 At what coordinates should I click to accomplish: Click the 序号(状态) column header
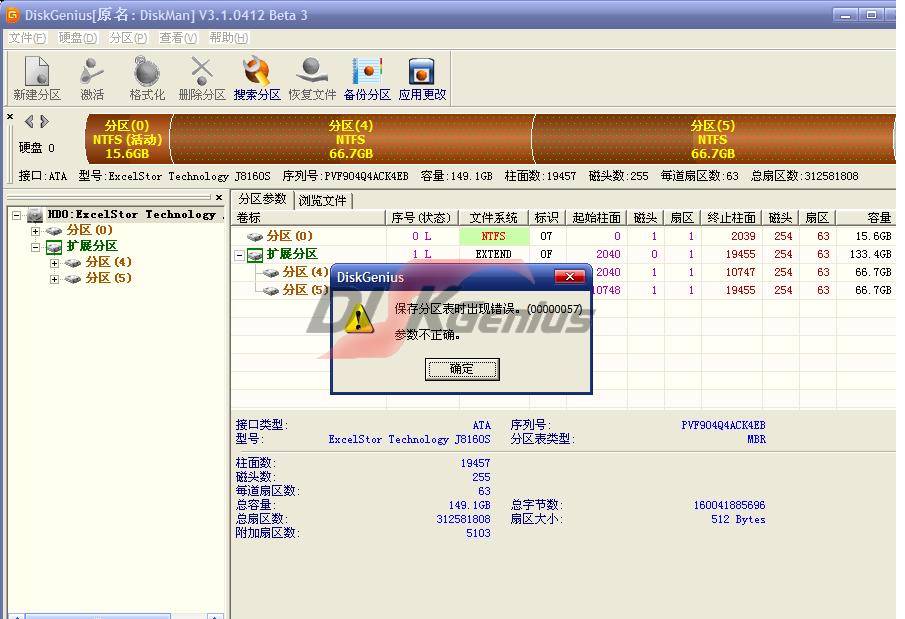(x=421, y=218)
